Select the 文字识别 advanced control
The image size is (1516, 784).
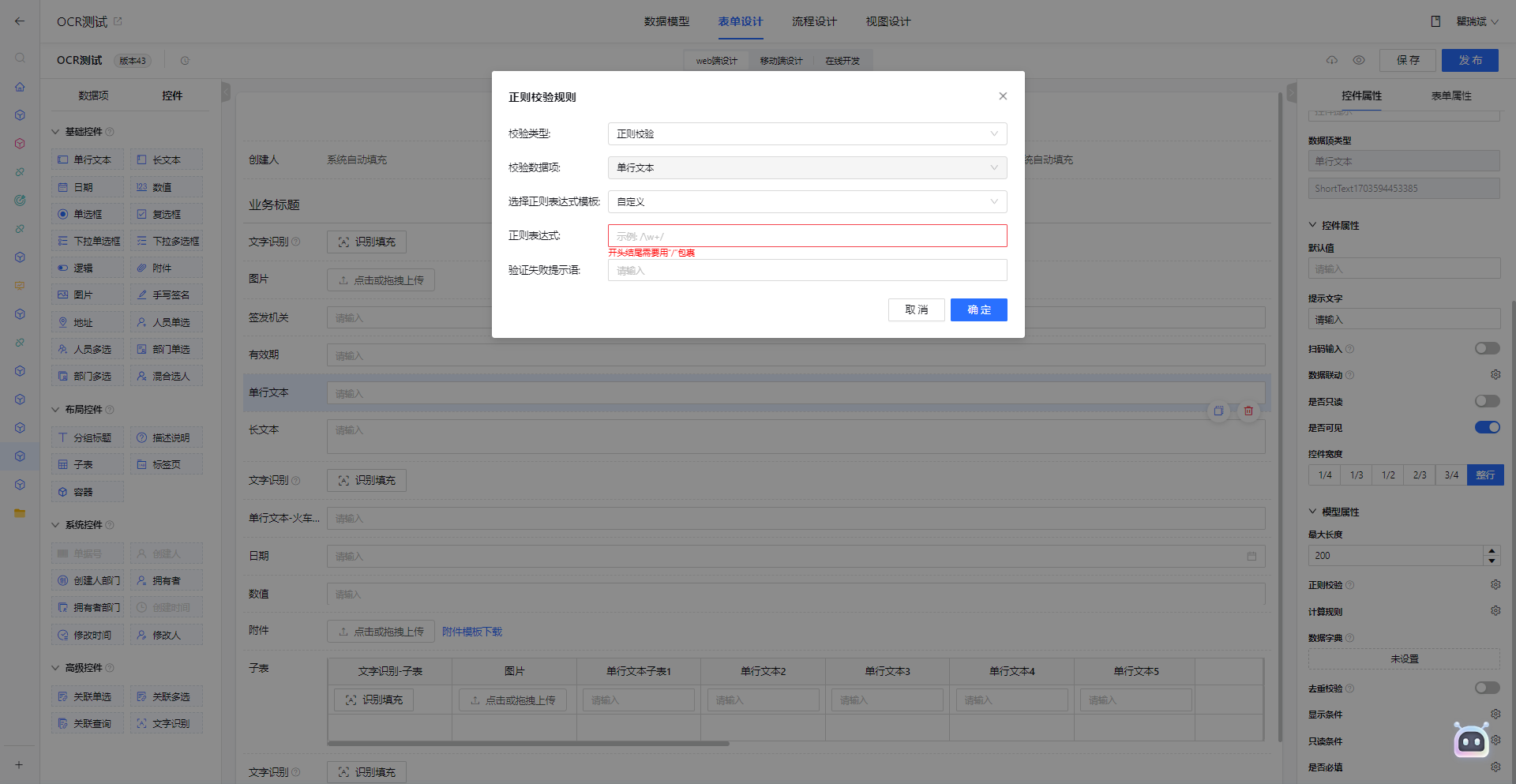(x=167, y=724)
